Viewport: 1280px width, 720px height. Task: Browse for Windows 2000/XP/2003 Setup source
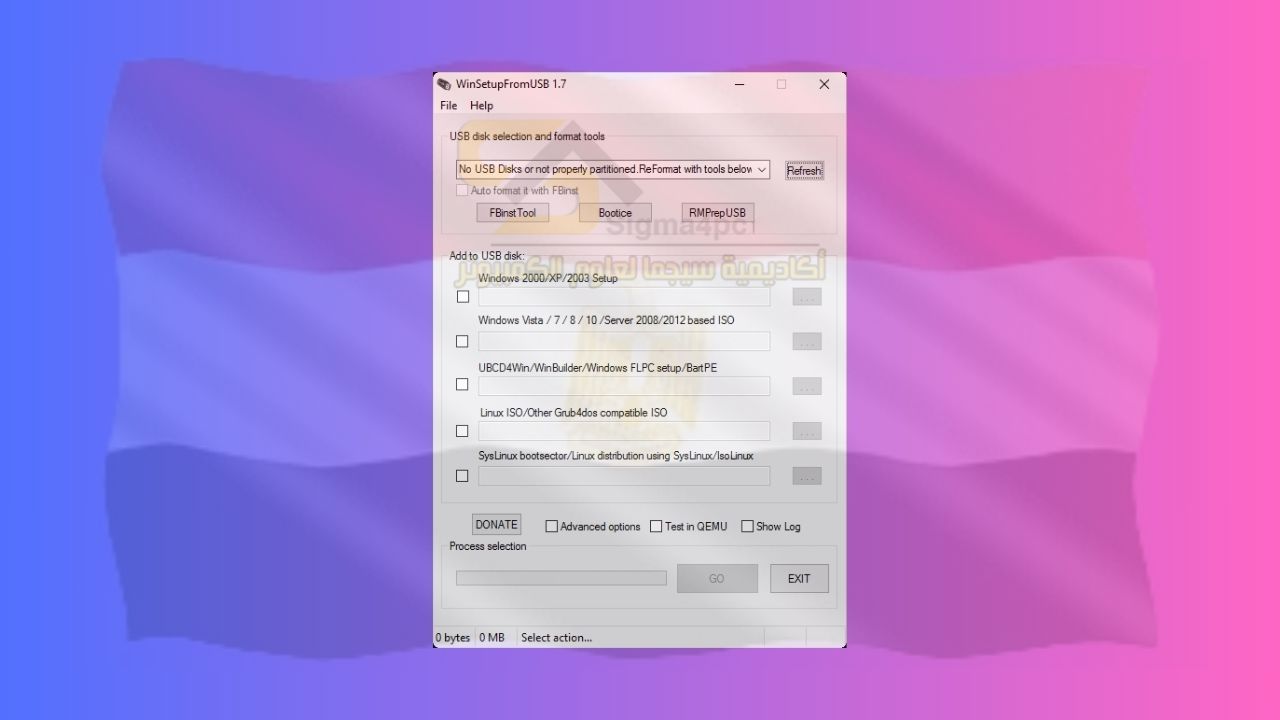pyautogui.click(x=807, y=297)
